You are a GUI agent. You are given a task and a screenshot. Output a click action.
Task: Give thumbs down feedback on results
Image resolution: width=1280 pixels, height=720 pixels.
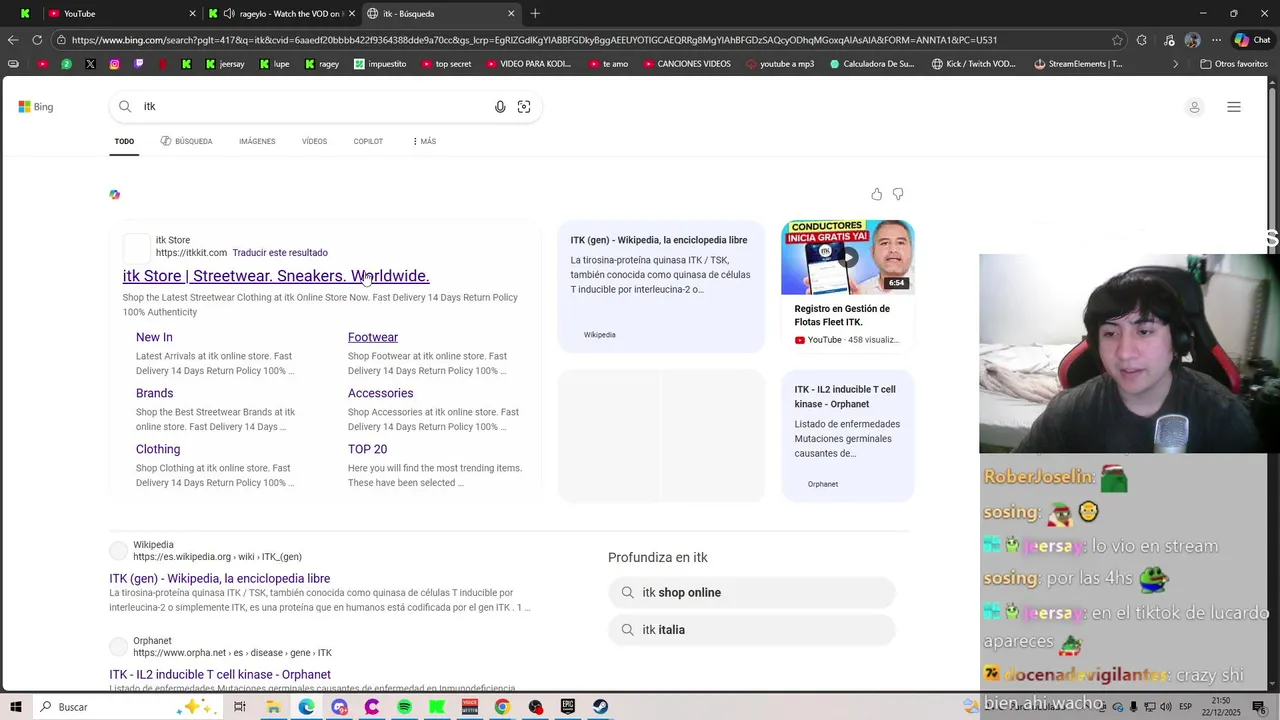point(898,194)
